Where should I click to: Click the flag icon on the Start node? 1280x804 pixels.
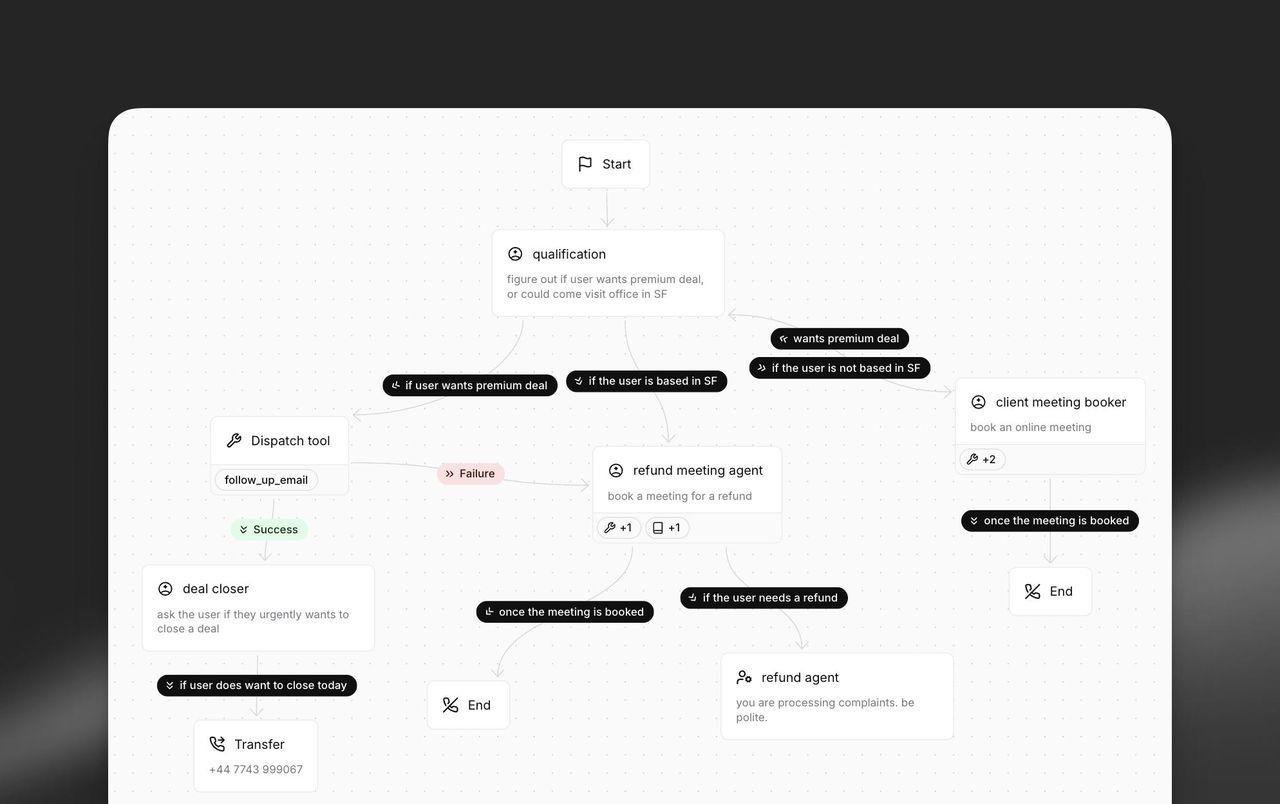tap(586, 163)
